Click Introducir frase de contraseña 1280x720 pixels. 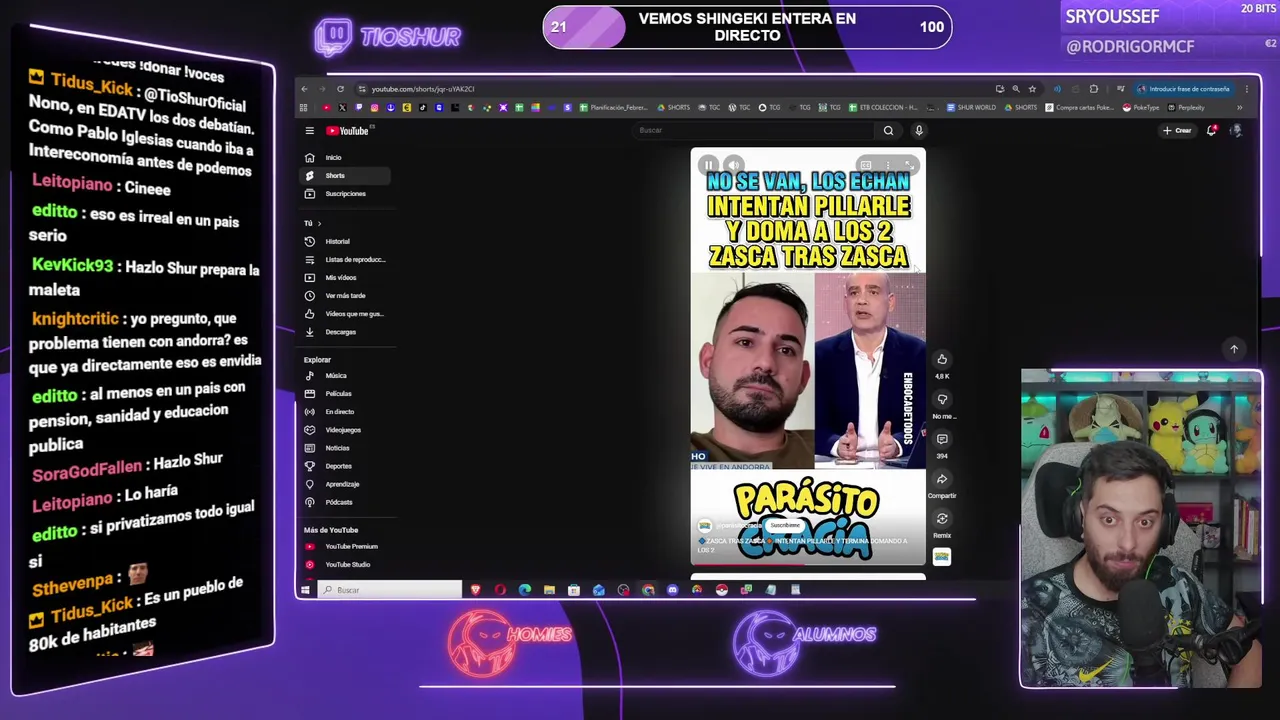coord(1184,89)
